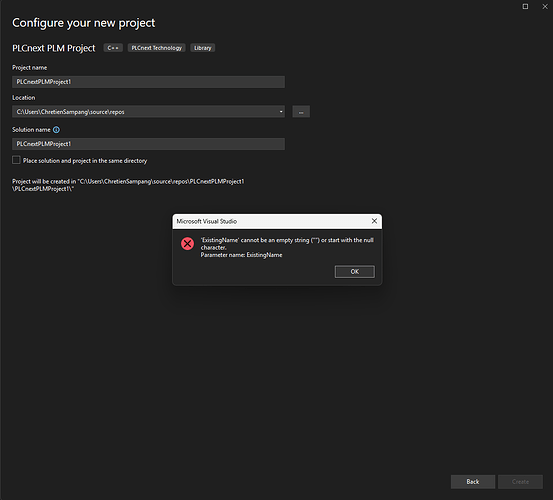Image resolution: width=553 pixels, height=500 pixels.
Task: Click the red error icon in dialog
Action: (x=187, y=244)
